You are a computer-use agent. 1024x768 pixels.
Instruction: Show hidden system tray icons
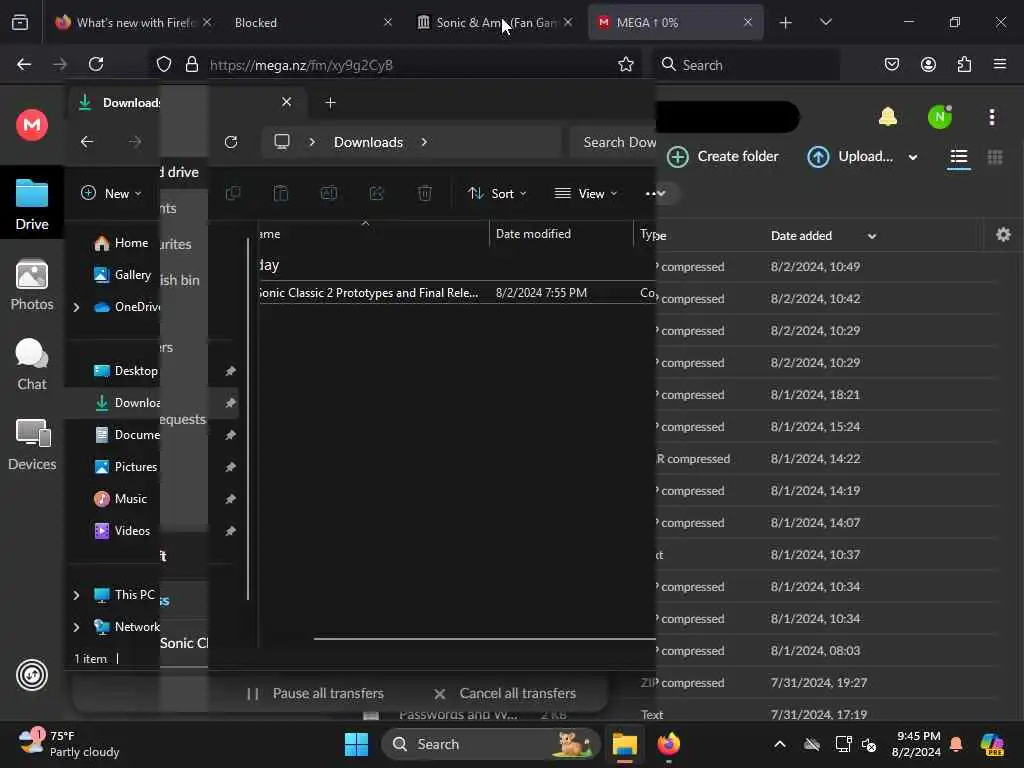click(780, 744)
